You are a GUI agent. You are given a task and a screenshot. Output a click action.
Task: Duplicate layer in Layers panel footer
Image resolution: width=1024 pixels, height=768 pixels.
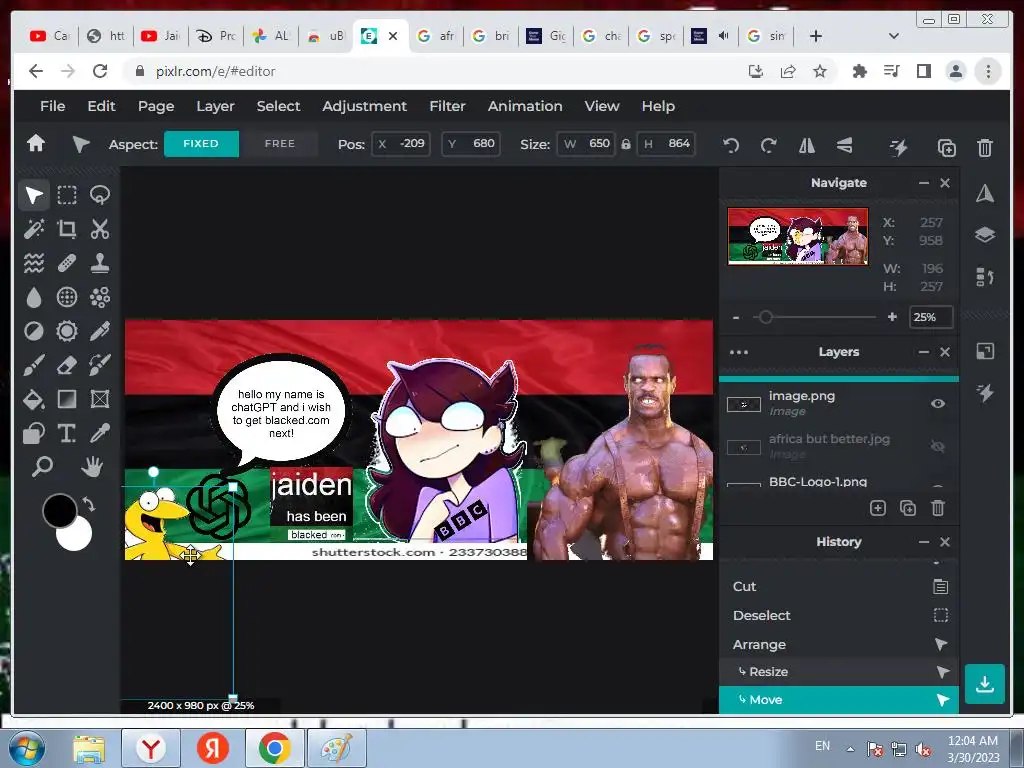coord(908,508)
